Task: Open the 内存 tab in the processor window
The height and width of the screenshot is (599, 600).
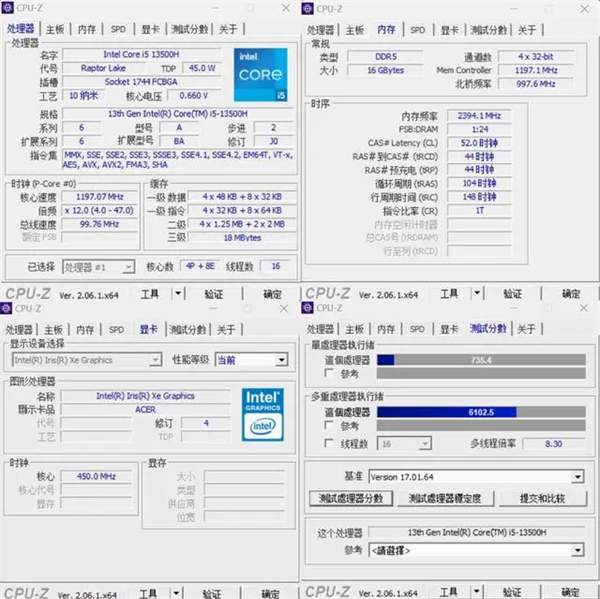Action: click(x=87, y=29)
